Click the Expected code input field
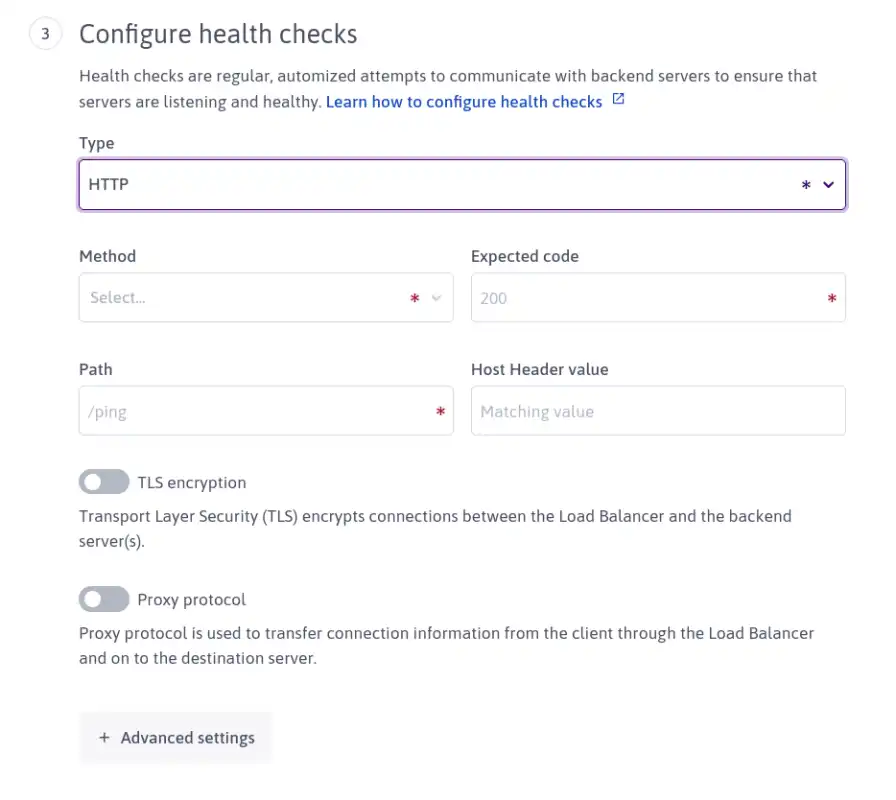Image resolution: width=896 pixels, height=800 pixels. [658, 297]
